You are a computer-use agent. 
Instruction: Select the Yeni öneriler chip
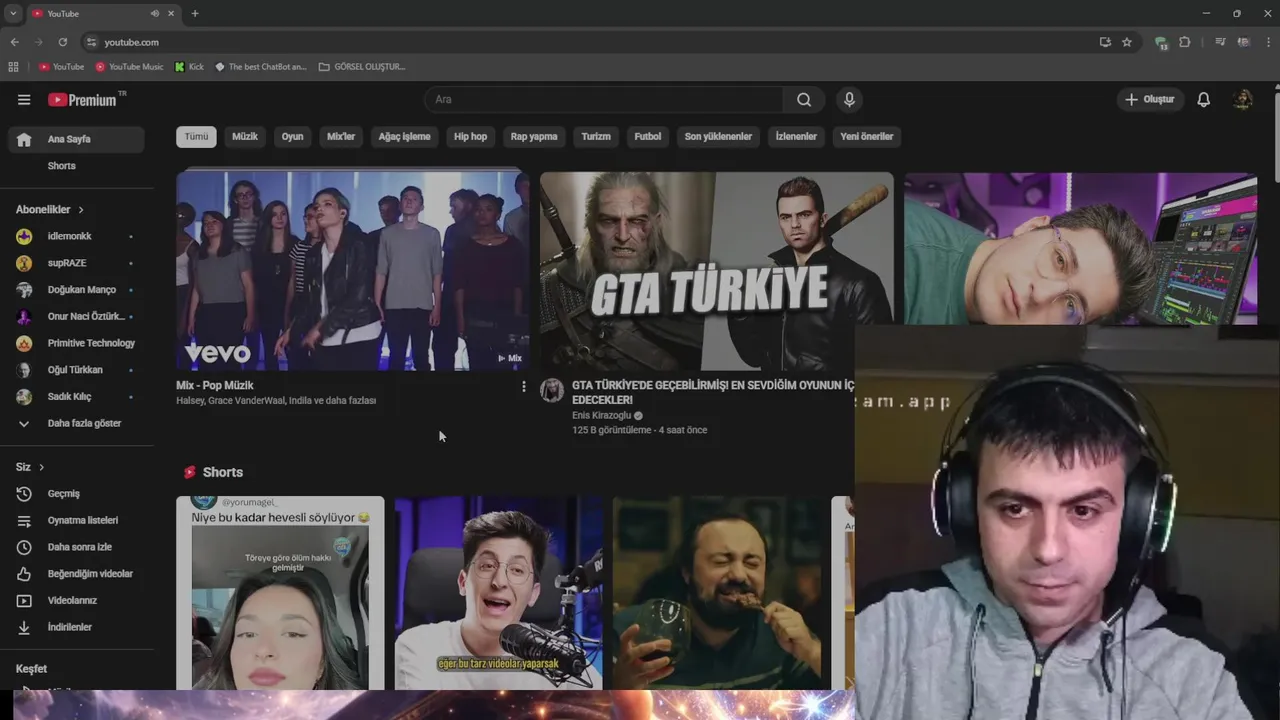click(867, 136)
